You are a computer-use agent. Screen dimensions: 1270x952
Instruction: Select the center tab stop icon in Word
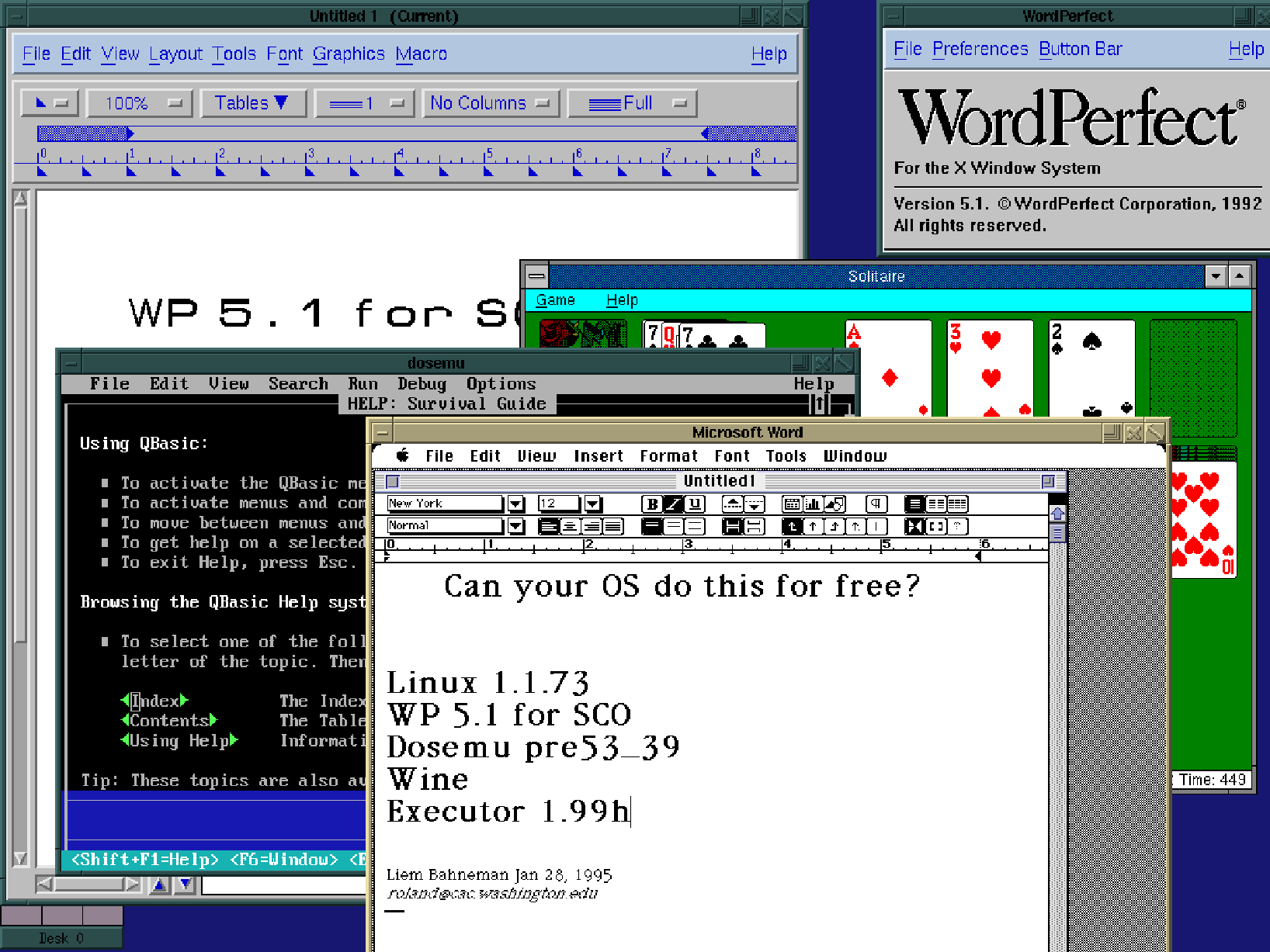click(x=813, y=527)
